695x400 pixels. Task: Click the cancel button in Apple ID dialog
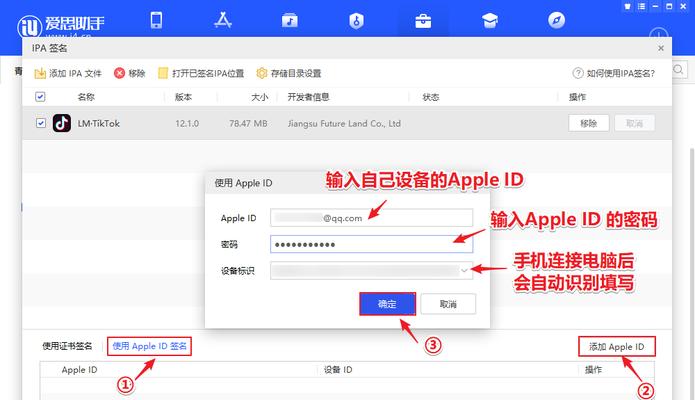[x=448, y=304]
